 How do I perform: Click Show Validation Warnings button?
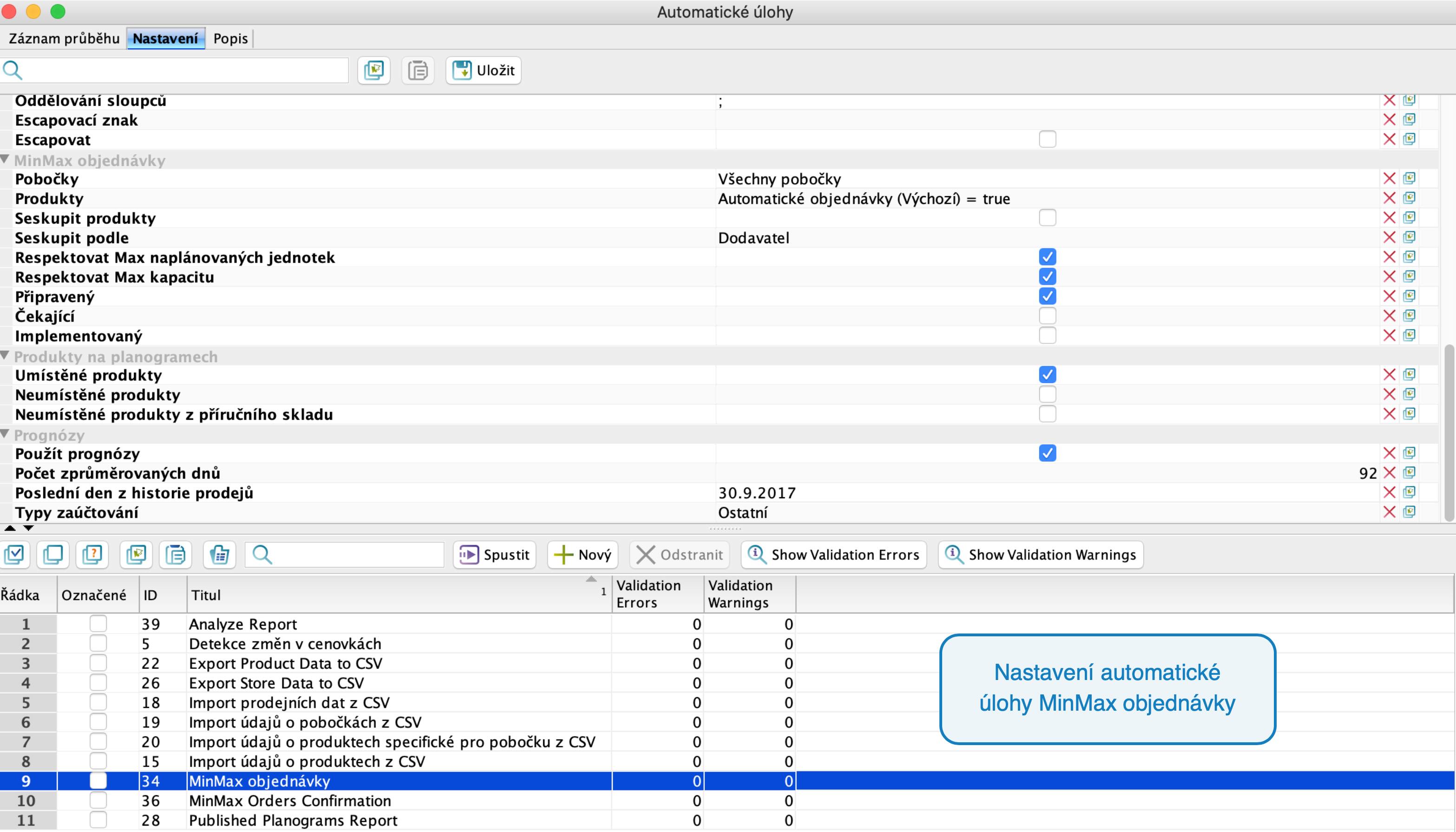(1040, 555)
